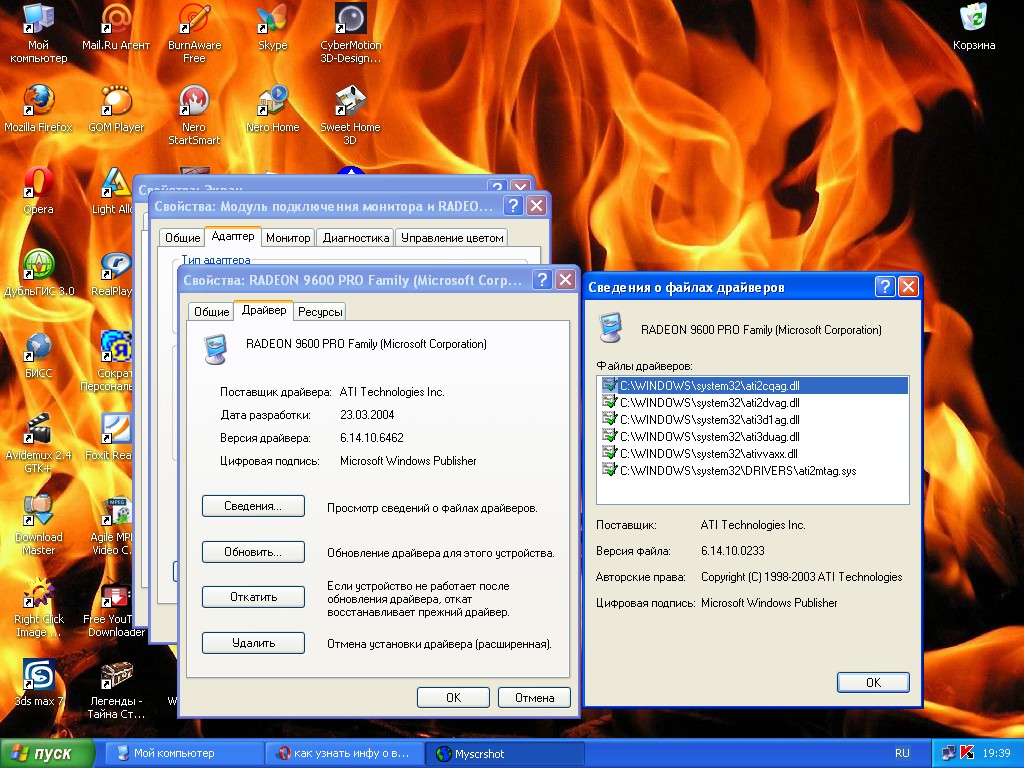Click the help button in RADEON 9600 PRO properties
1024x768 pixels.
[542, 280]
